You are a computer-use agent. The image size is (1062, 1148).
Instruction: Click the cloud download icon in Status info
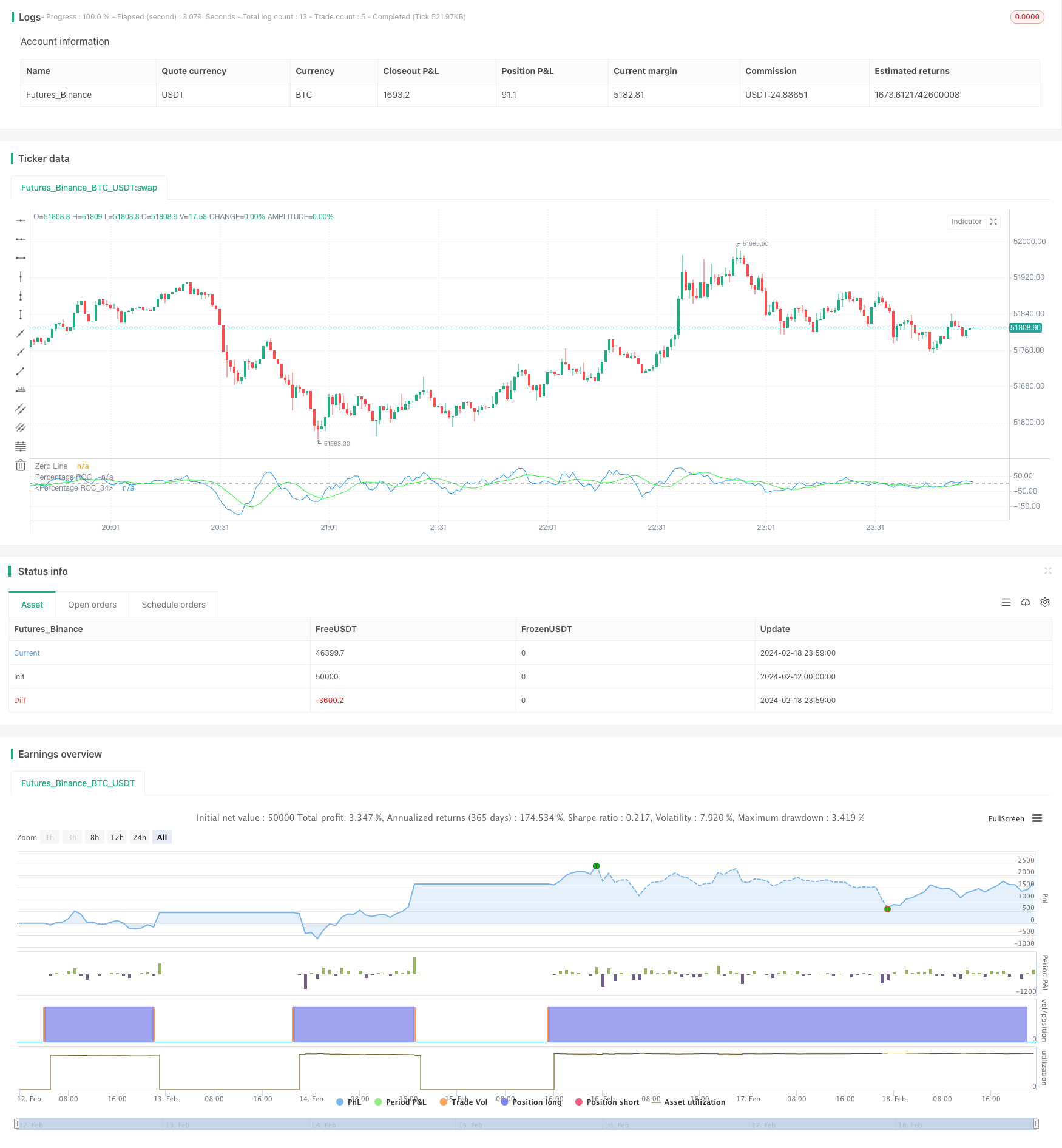coord(1026,602)
